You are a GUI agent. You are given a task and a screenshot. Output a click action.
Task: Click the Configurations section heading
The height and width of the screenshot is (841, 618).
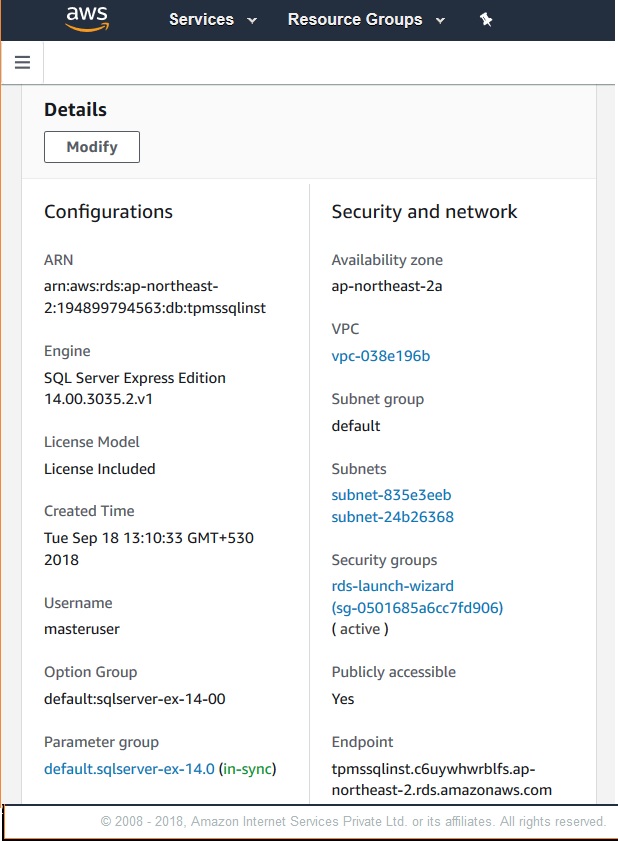[x=108, y=211]
